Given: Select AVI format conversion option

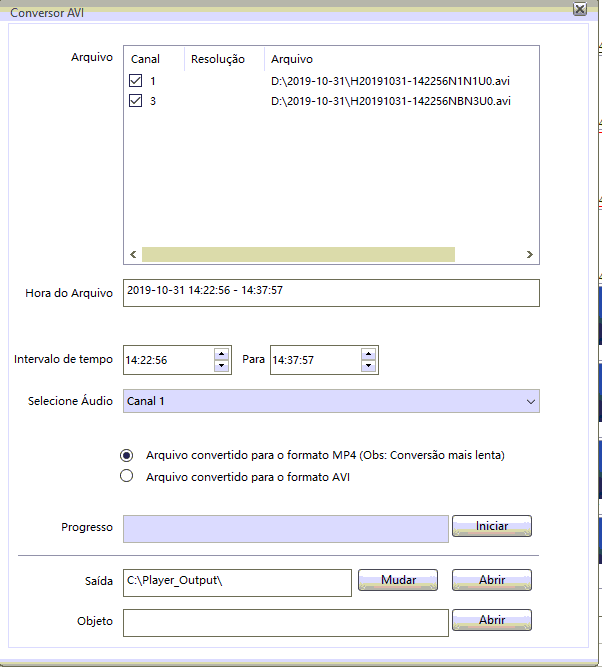Looking at the screenshot, I should point(127,477).
